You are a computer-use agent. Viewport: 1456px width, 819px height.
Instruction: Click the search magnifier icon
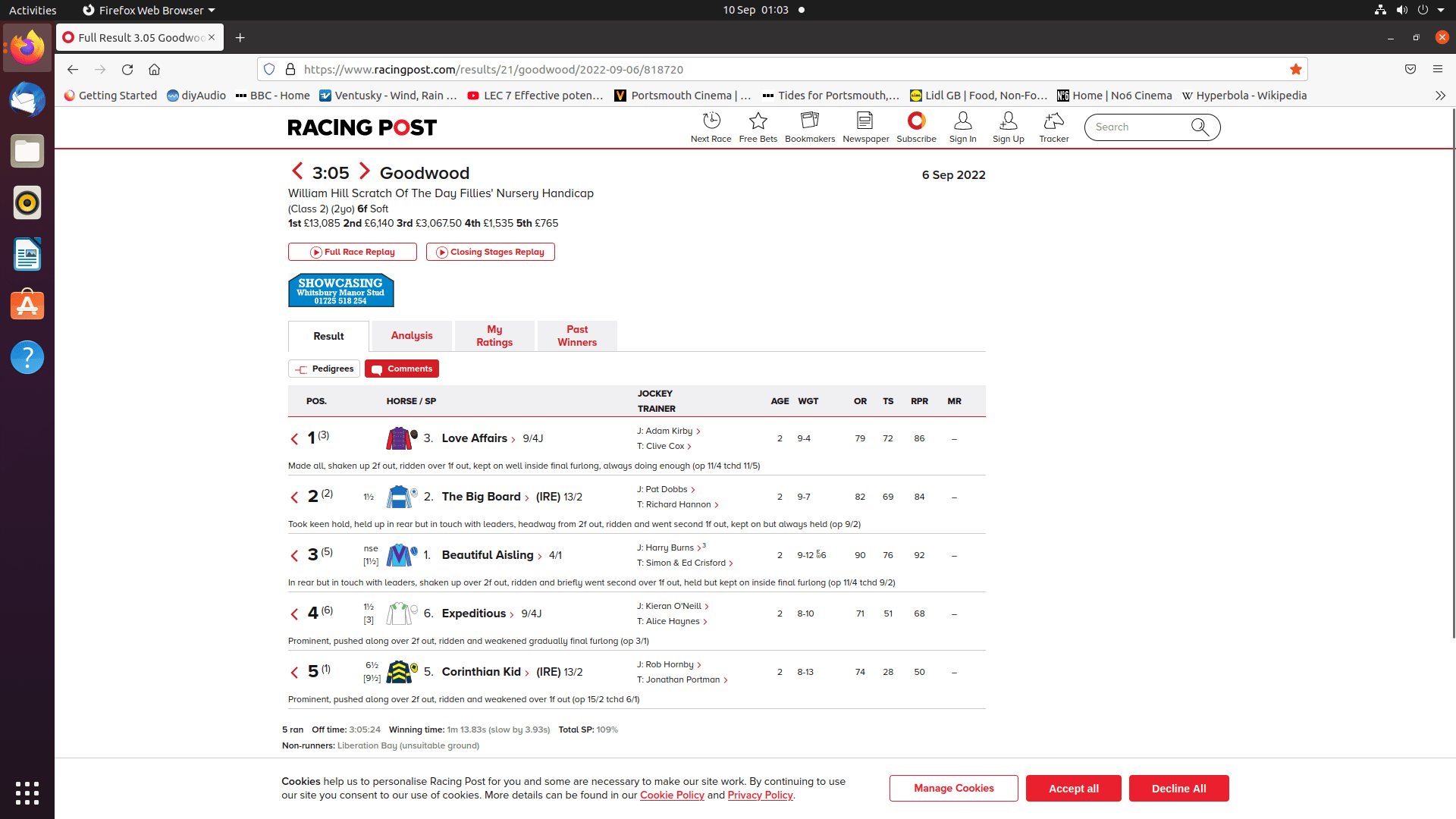coord(1200,127)
